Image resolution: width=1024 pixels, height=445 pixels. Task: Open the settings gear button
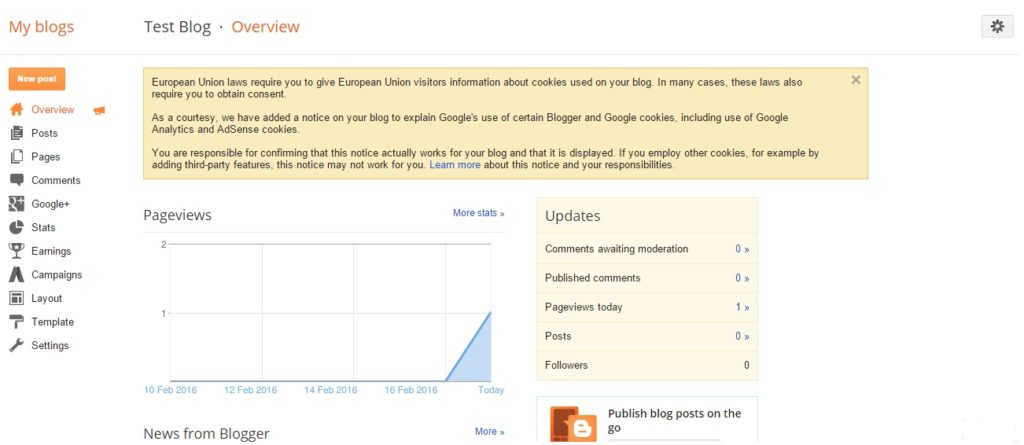(997, 27)
